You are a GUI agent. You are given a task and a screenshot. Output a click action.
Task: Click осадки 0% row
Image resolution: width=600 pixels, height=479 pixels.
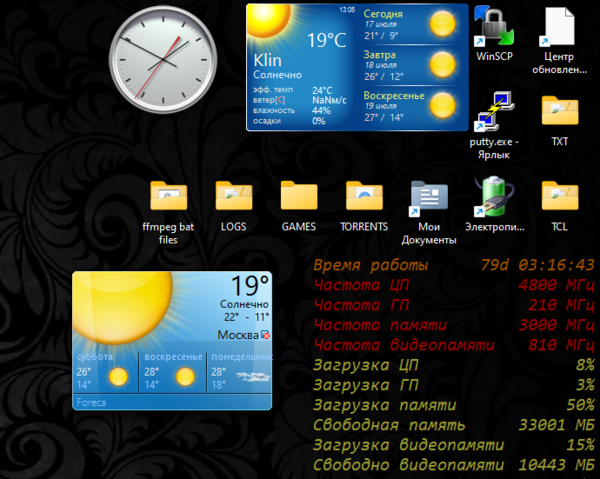tap(289, 121)
